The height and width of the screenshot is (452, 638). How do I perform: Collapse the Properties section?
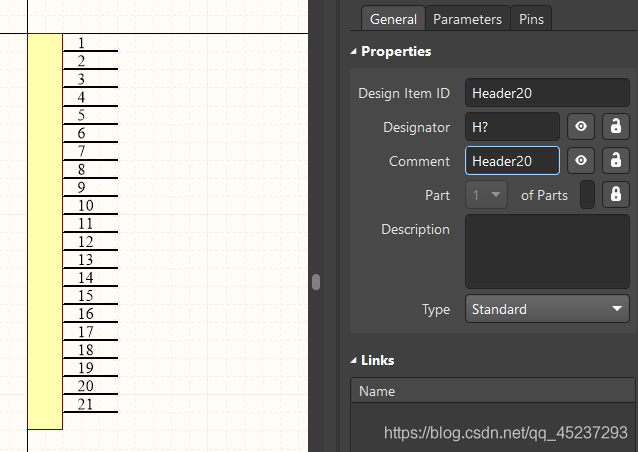click(353, 51)
